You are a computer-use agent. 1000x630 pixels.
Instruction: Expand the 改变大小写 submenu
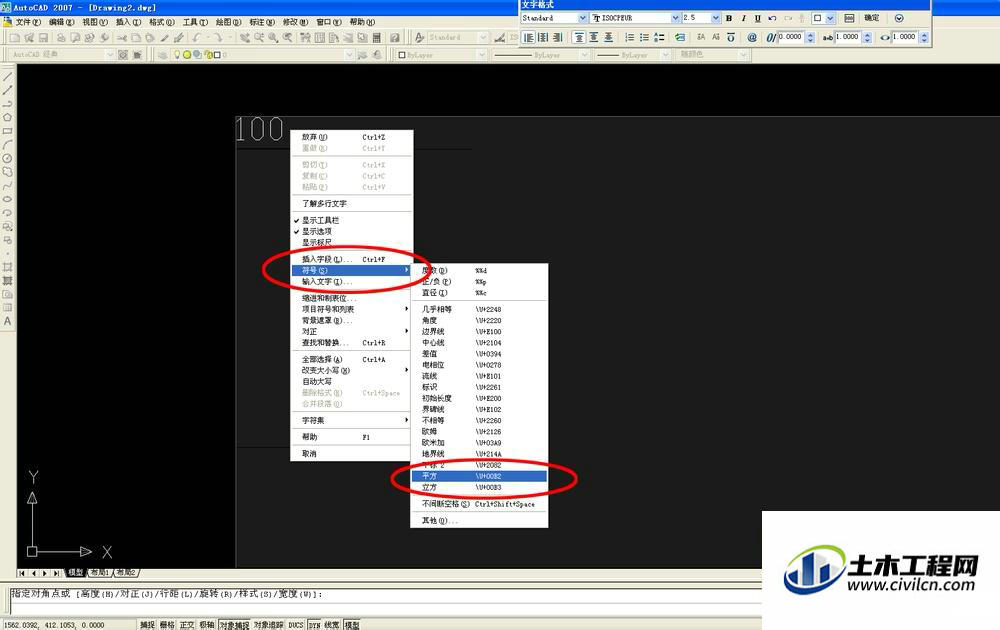(x=351, y=370)
